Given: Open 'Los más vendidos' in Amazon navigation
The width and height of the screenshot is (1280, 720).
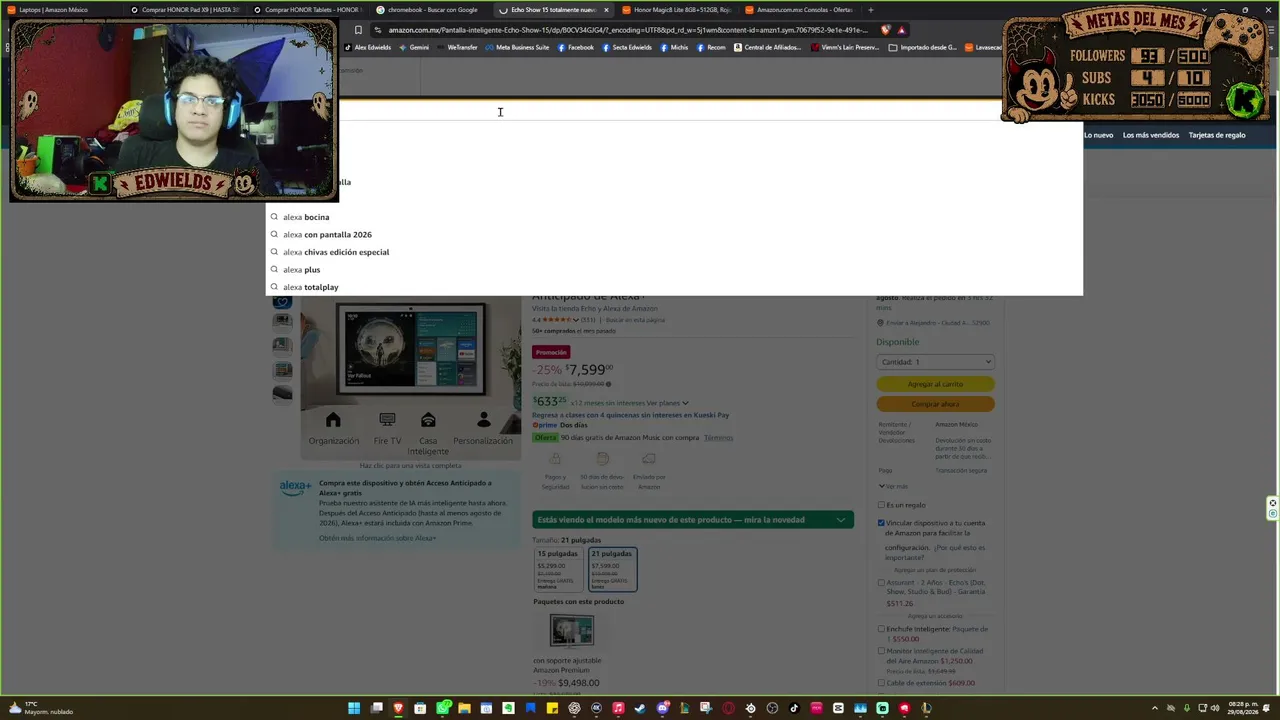Looking at the screenshot, I should [1151, 135].
